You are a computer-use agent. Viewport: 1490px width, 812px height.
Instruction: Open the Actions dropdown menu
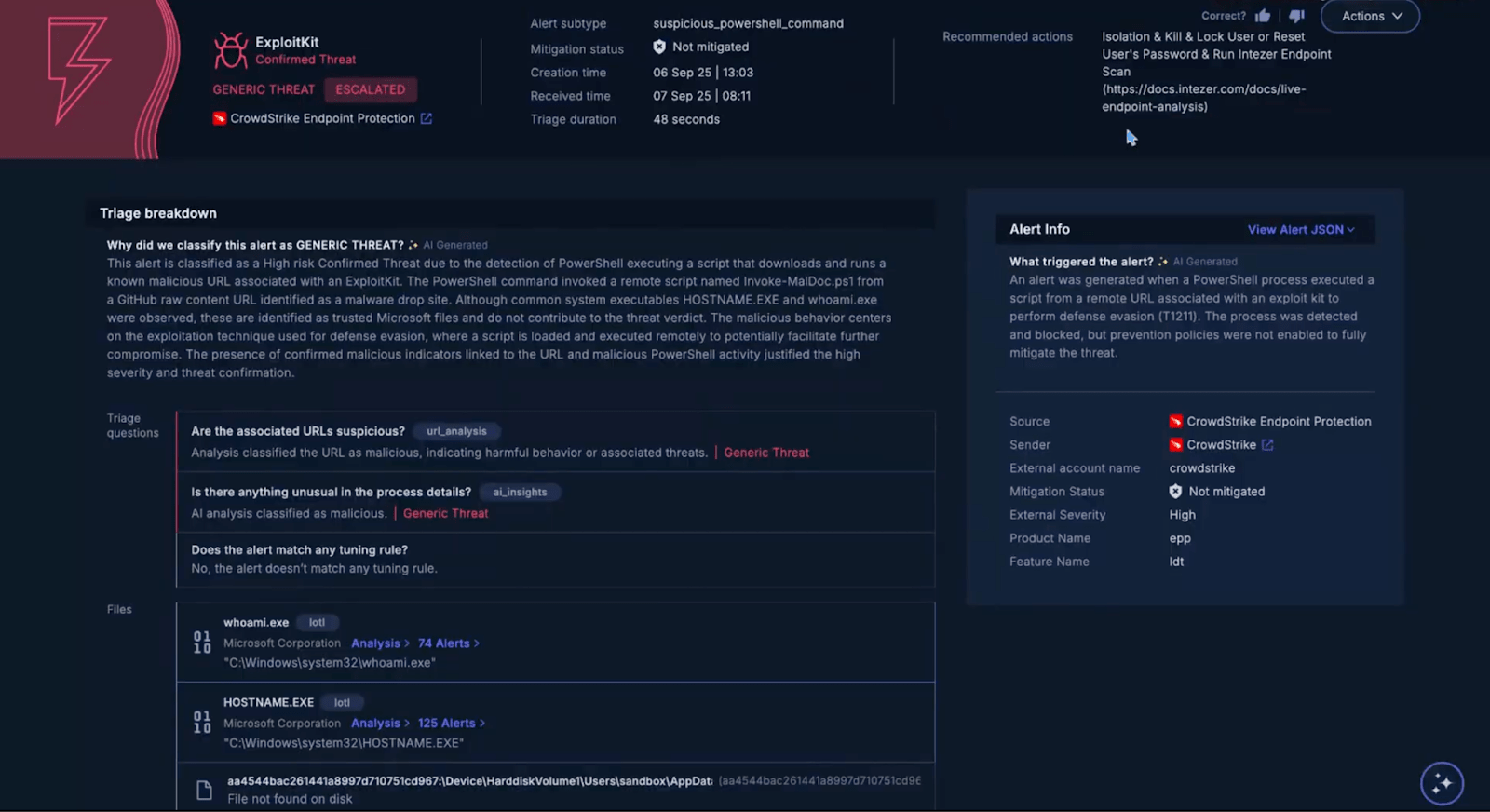pos(1370,17)
